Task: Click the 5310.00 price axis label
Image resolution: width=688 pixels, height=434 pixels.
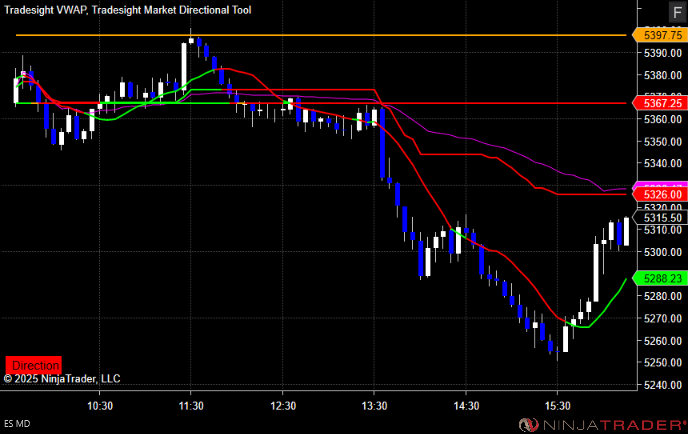Action: click(x=663, y=230)
